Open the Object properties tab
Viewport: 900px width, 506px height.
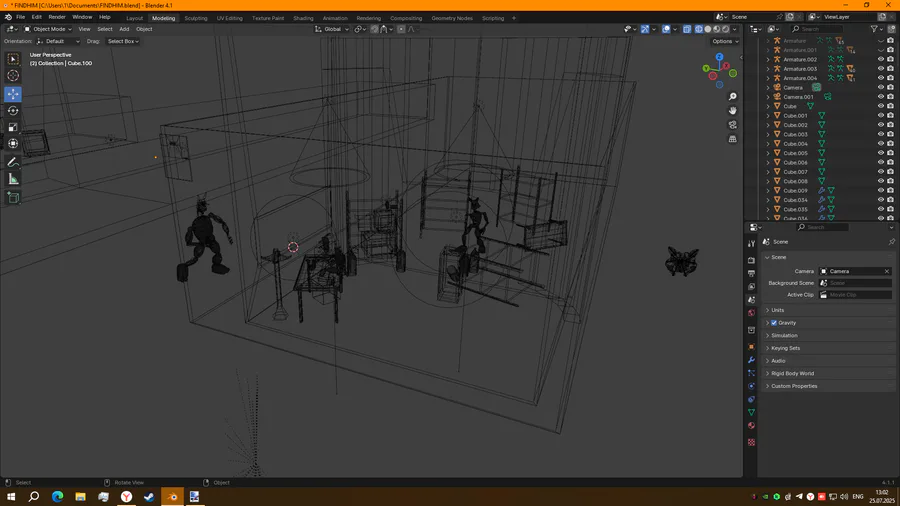pos(751,347)
